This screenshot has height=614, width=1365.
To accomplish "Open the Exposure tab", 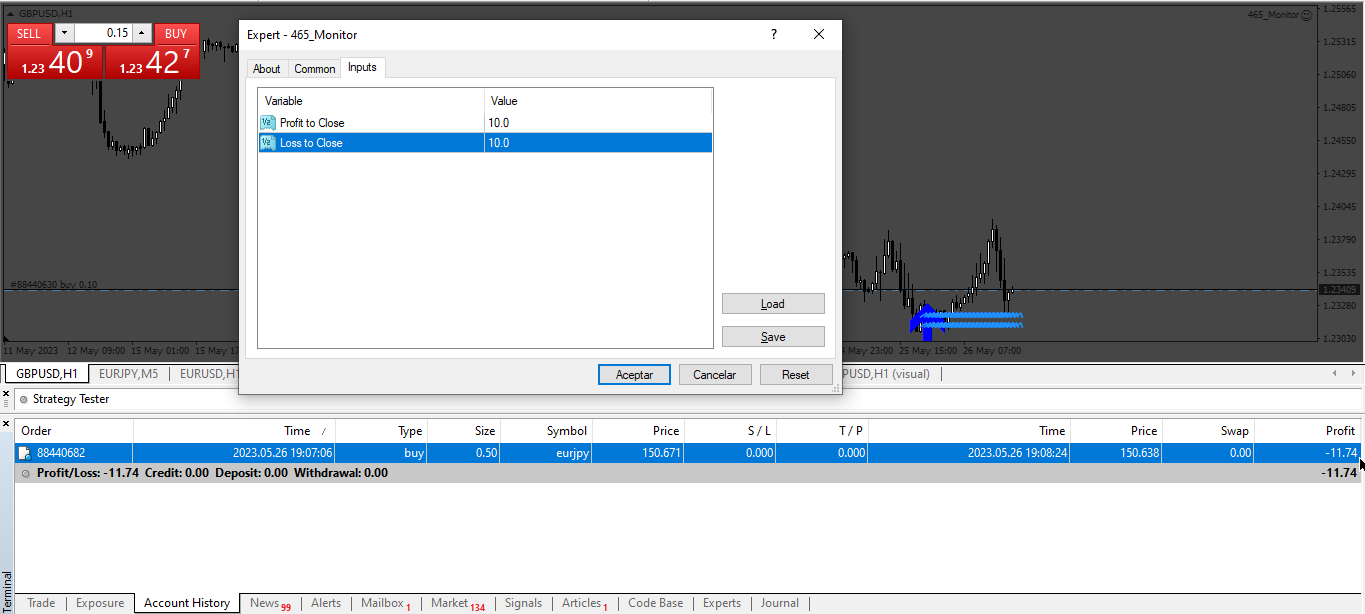I will pyautogui.click(x=100, y=603).
